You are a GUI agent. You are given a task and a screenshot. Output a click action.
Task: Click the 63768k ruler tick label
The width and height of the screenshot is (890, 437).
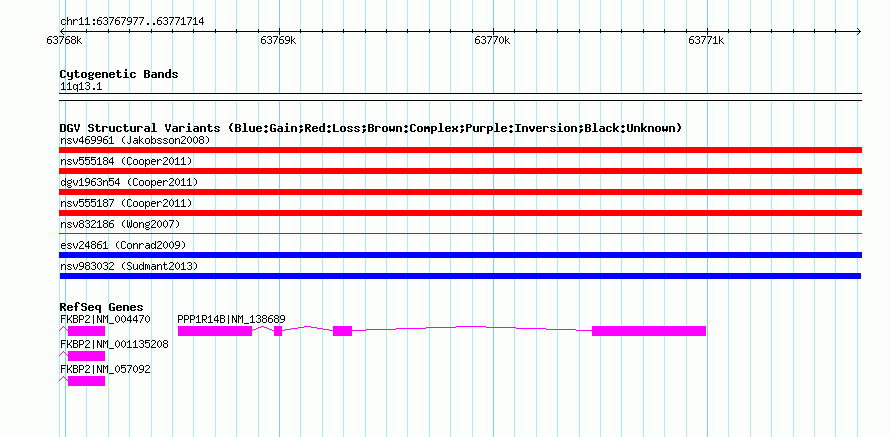[64, 40]
